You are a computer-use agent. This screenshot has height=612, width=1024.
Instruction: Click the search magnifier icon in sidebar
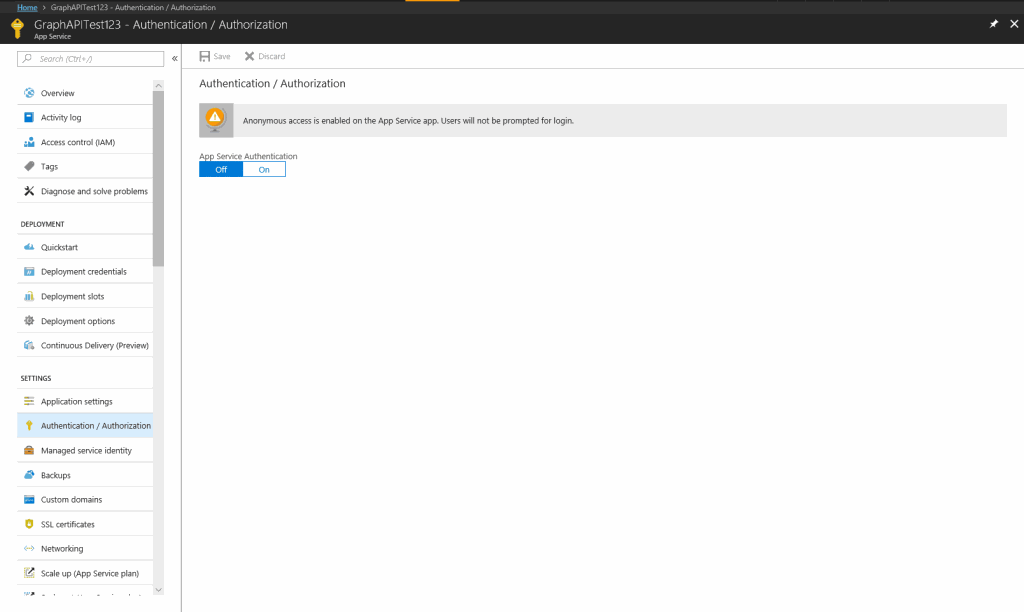click(x=27, y=59)
